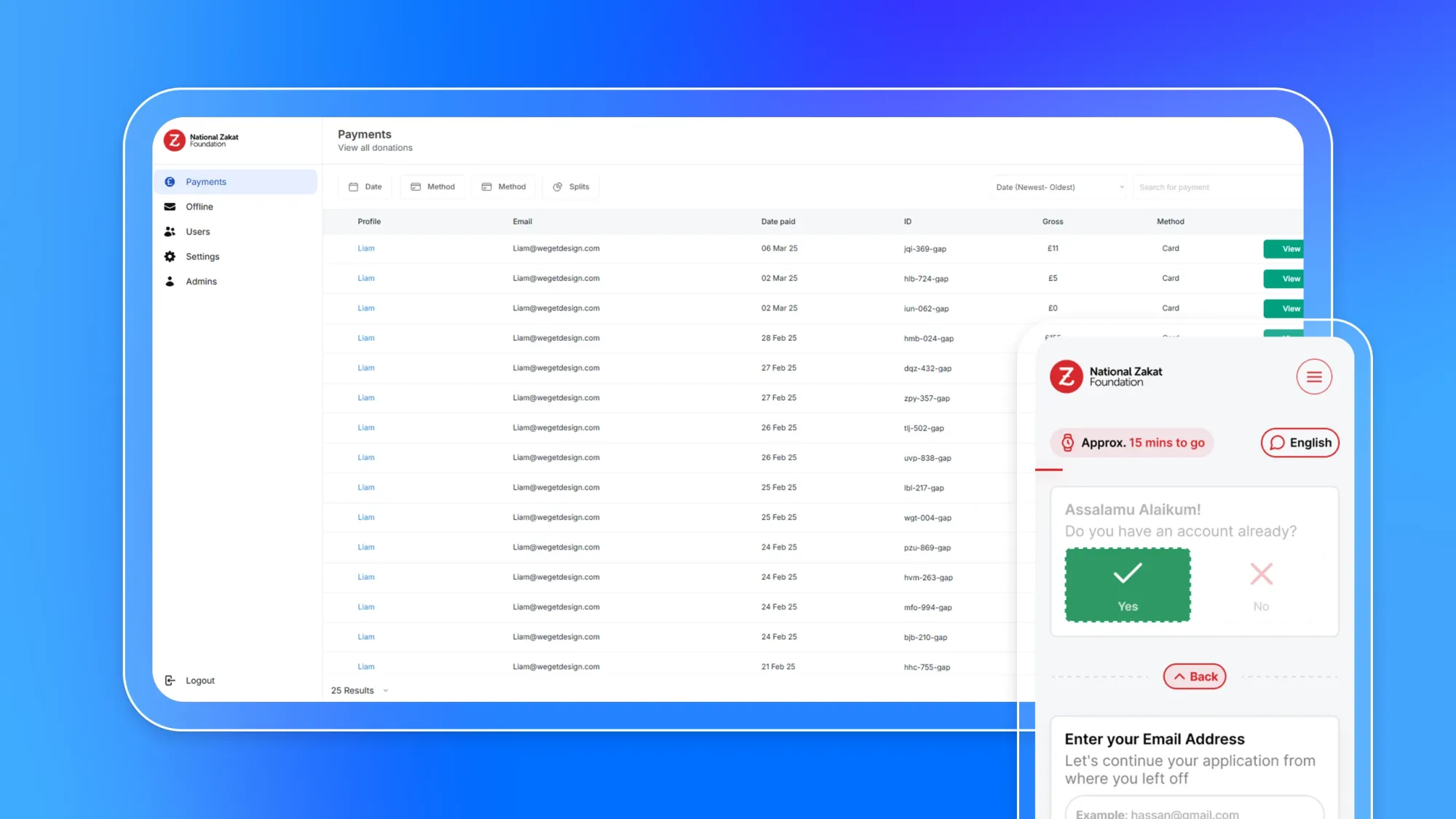Select Yes for having an account
The width and height of the screenshot is (1456, 819).
pos(1127,585)
